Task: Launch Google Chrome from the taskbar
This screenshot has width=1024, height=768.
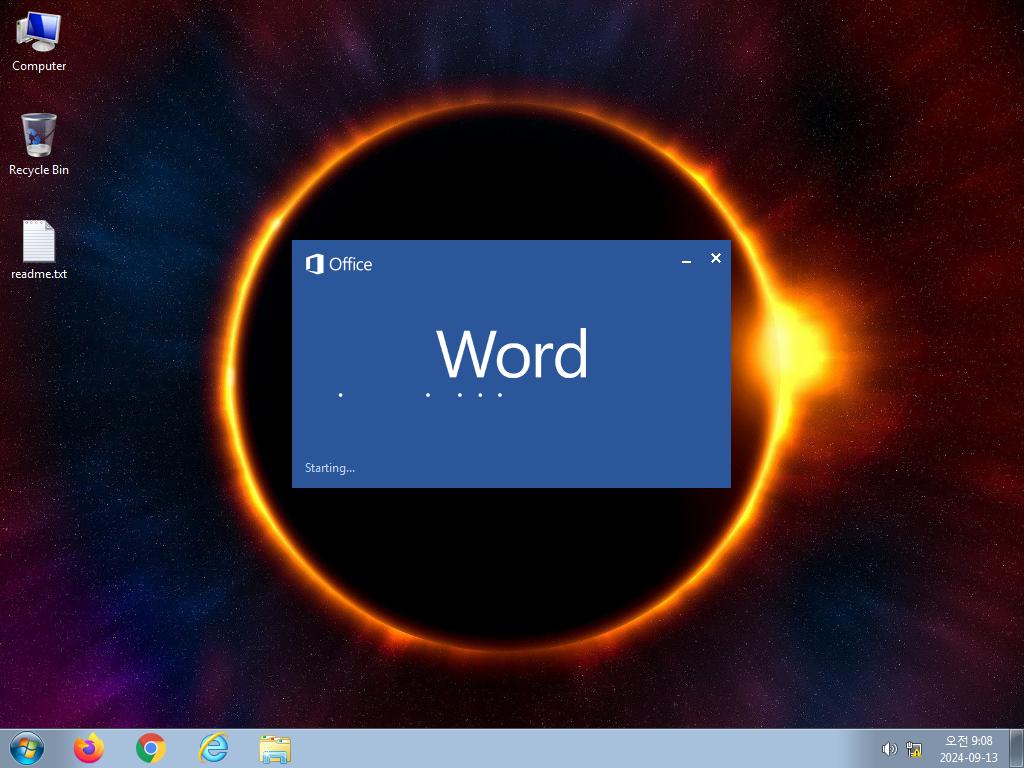Action: click(x=151, y=748)
